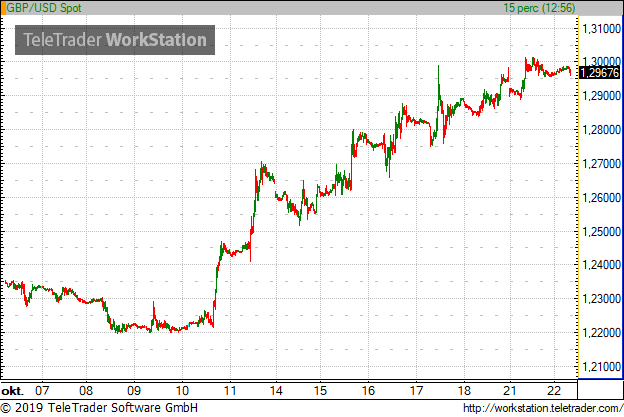Click the 1,26000 price axis label
Image resolution: width=624 pixels, height=417 pixels.
[x=601, y=197]
